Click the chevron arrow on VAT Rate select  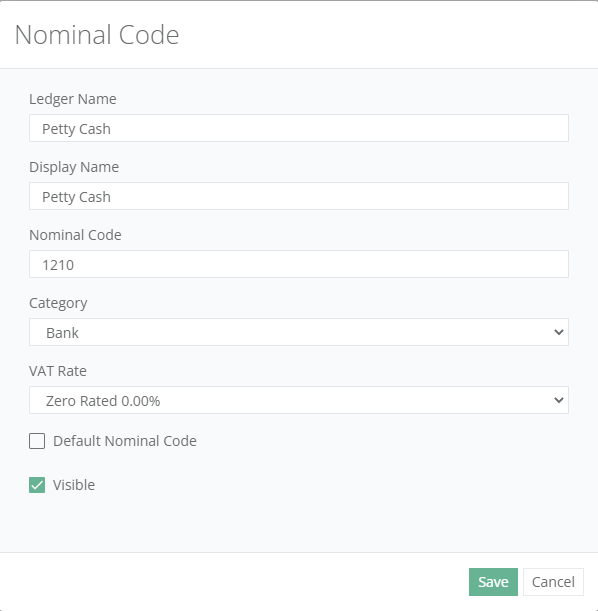(559, 400)
